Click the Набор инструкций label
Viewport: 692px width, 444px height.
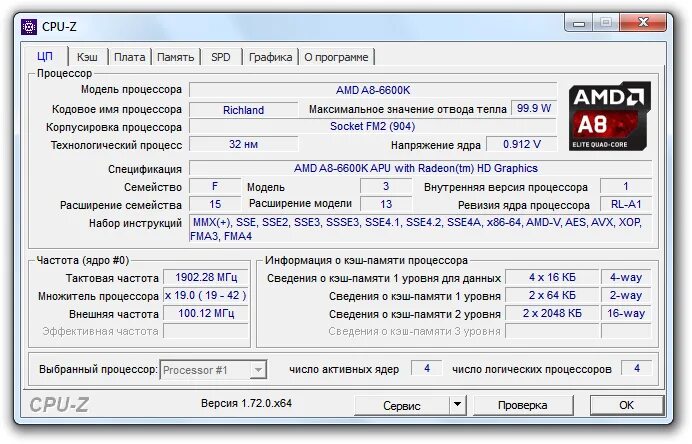coord(135,223)
